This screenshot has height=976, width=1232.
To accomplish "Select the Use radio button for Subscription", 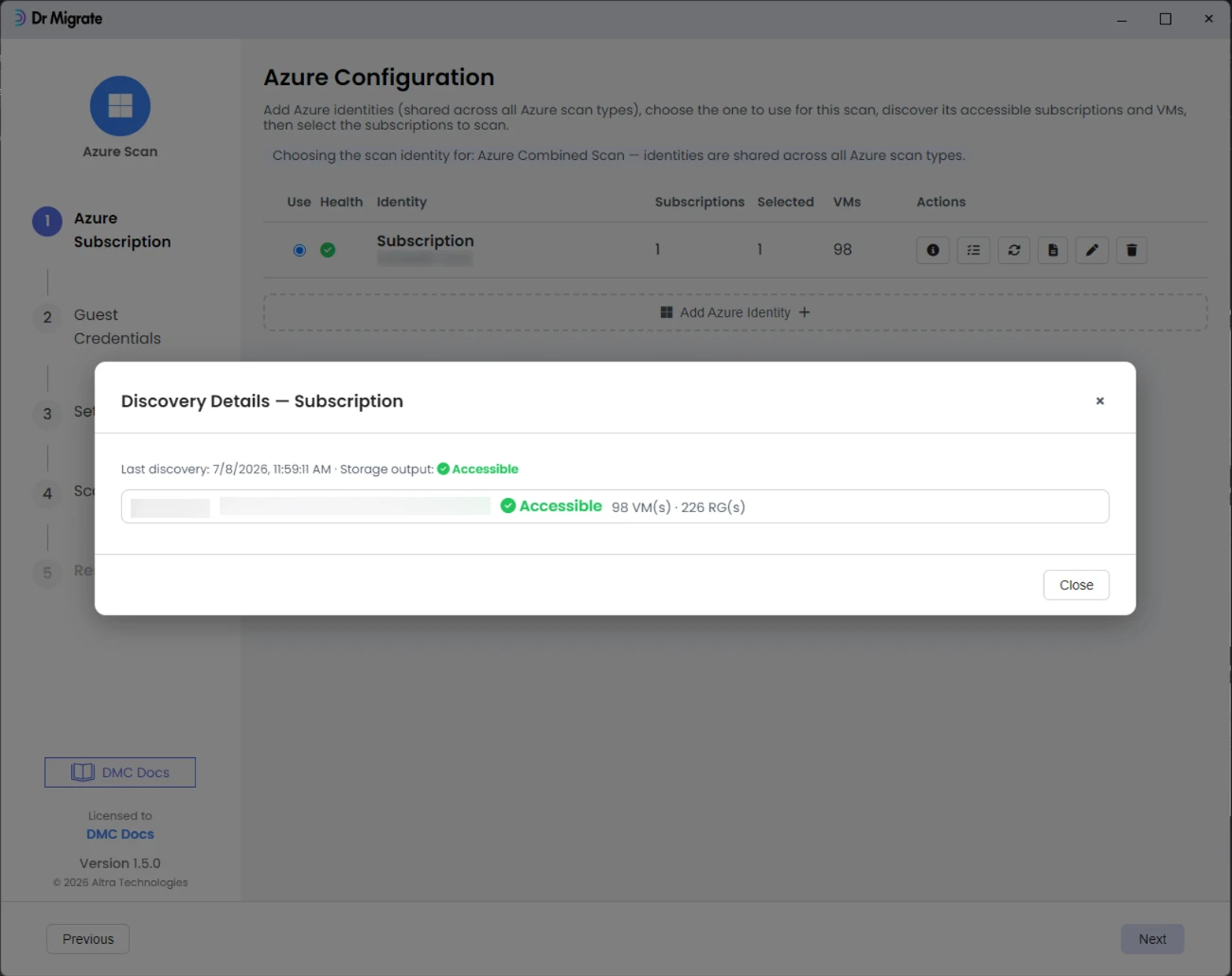I will [x=299, y=250].
